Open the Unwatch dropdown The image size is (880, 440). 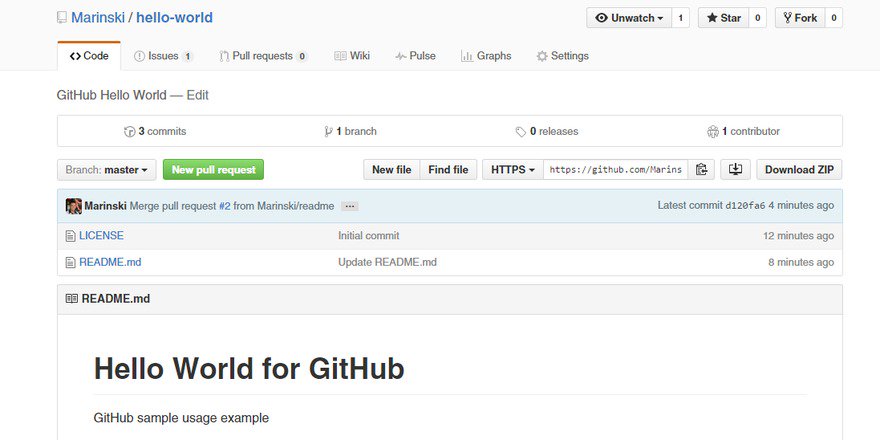pyautogui.click(x=629, y=18)
